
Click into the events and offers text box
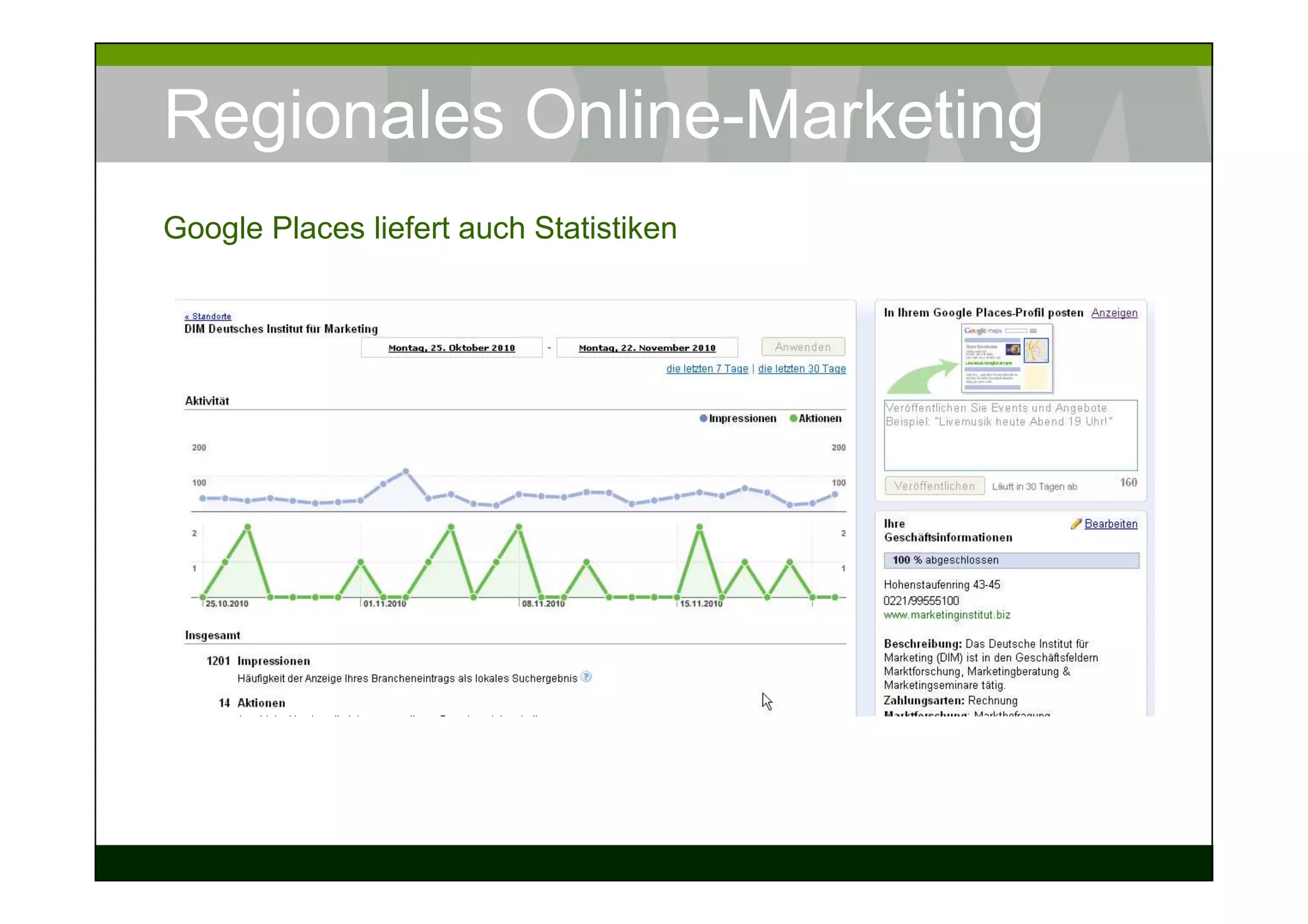click(x=1010, y=435)
